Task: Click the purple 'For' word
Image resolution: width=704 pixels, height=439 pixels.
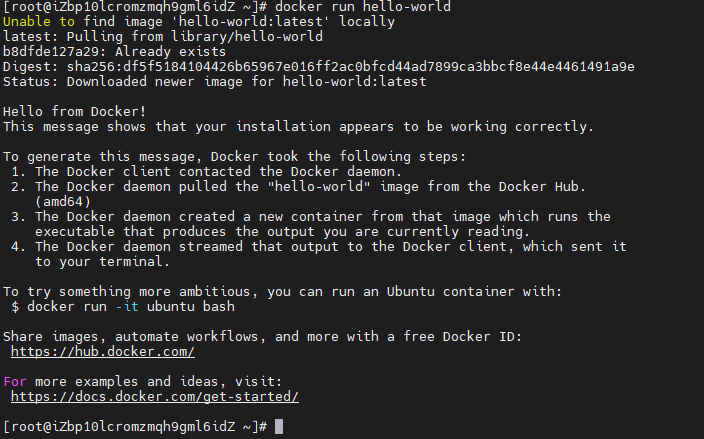Action: pos(15,382)
